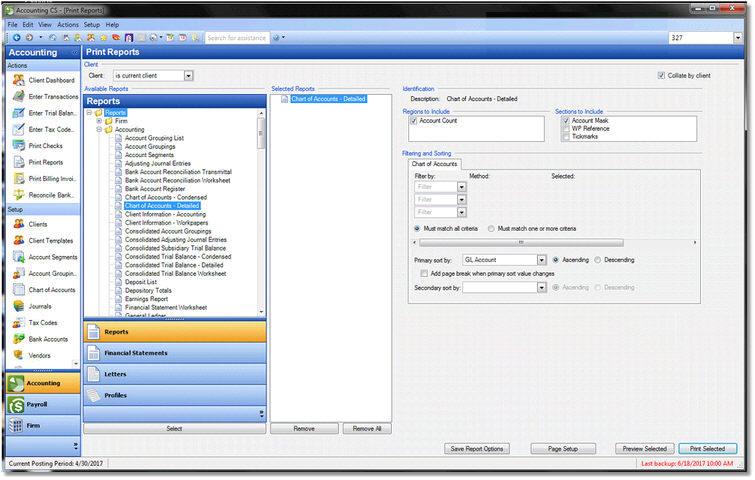The image size is (755, 480).
Task: Open Journals icon in sidebar
Action: click(19, 306)
